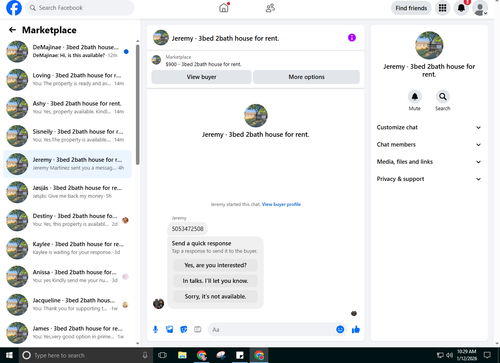Expand Privacy & support section
The height and width of the screenshot is (363, 500).
429,179
